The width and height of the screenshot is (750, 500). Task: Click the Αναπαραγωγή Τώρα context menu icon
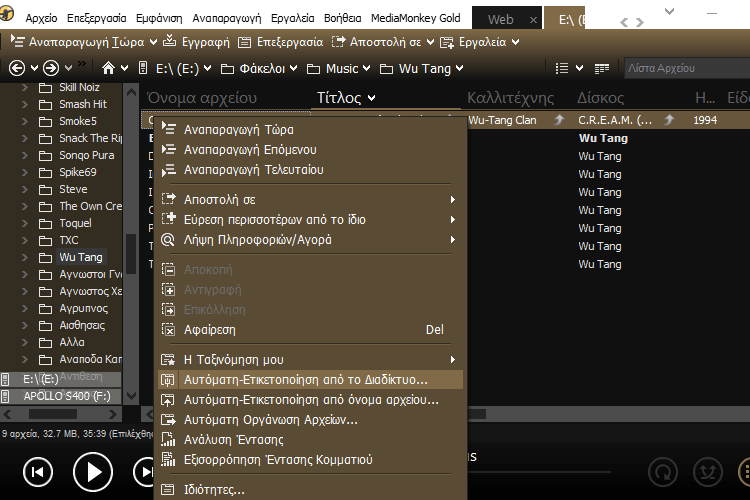pyautogui.click(x=168, y=129)
